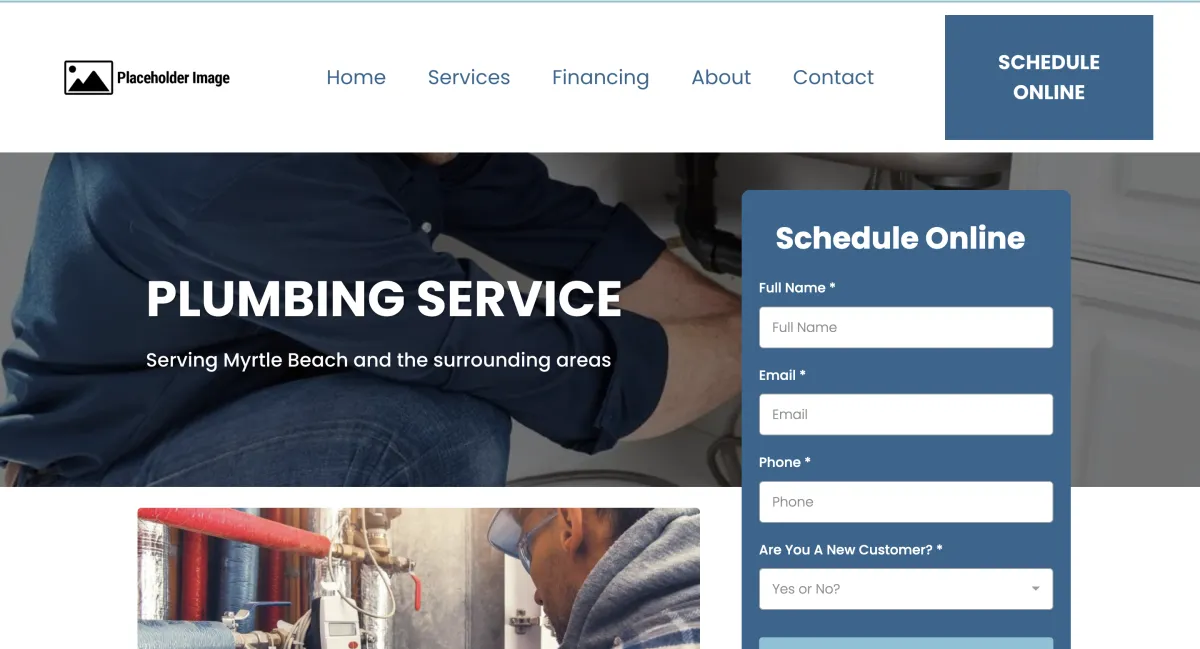Click the "Serving Myrtle Beach" subtitle text
Viewport: 1200px width, 649px height.
(x=378, y=360)
